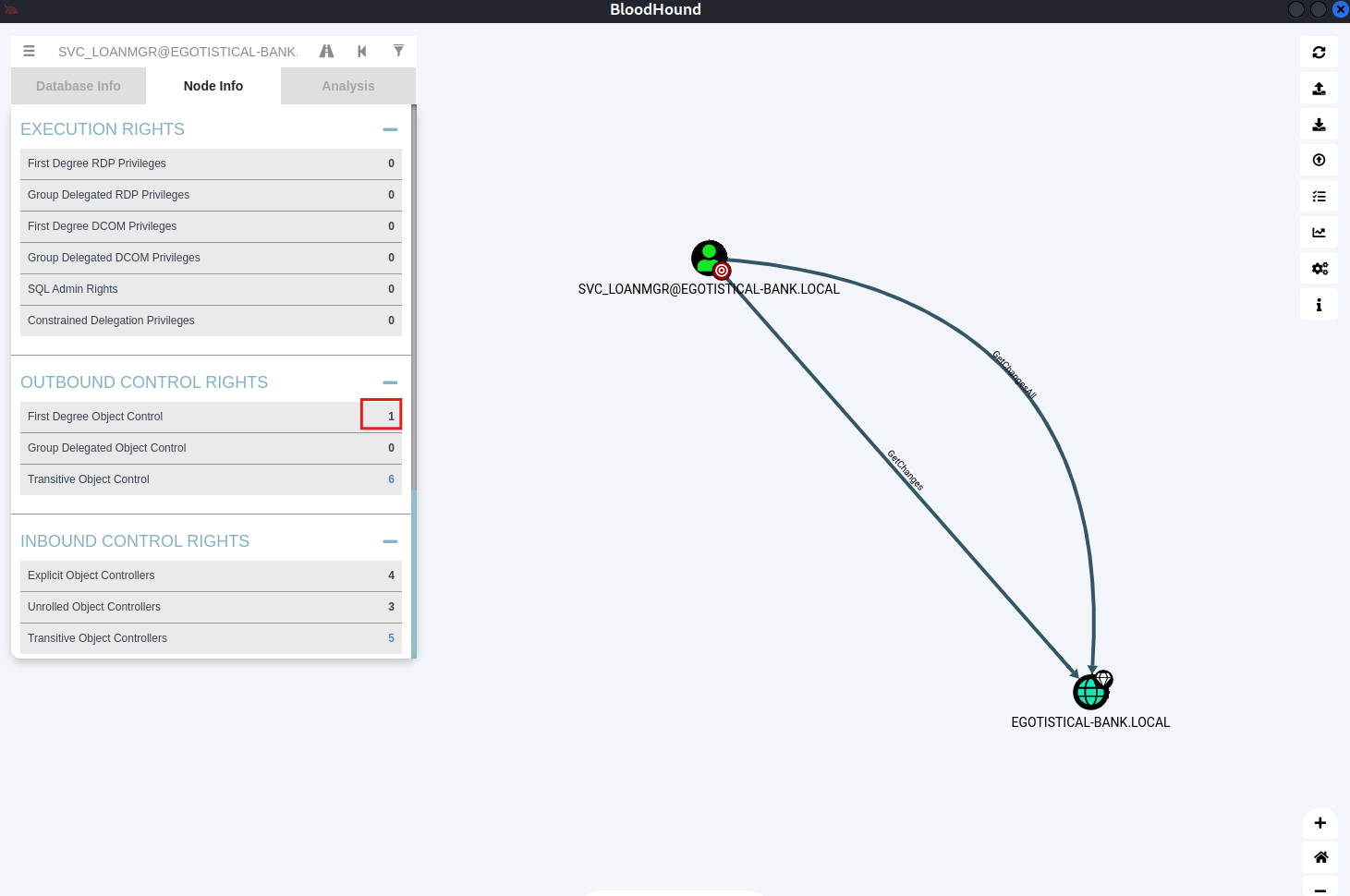Zoom in with the plus button
This screenshot has height=896, width=1350.
pos(1320,823)
